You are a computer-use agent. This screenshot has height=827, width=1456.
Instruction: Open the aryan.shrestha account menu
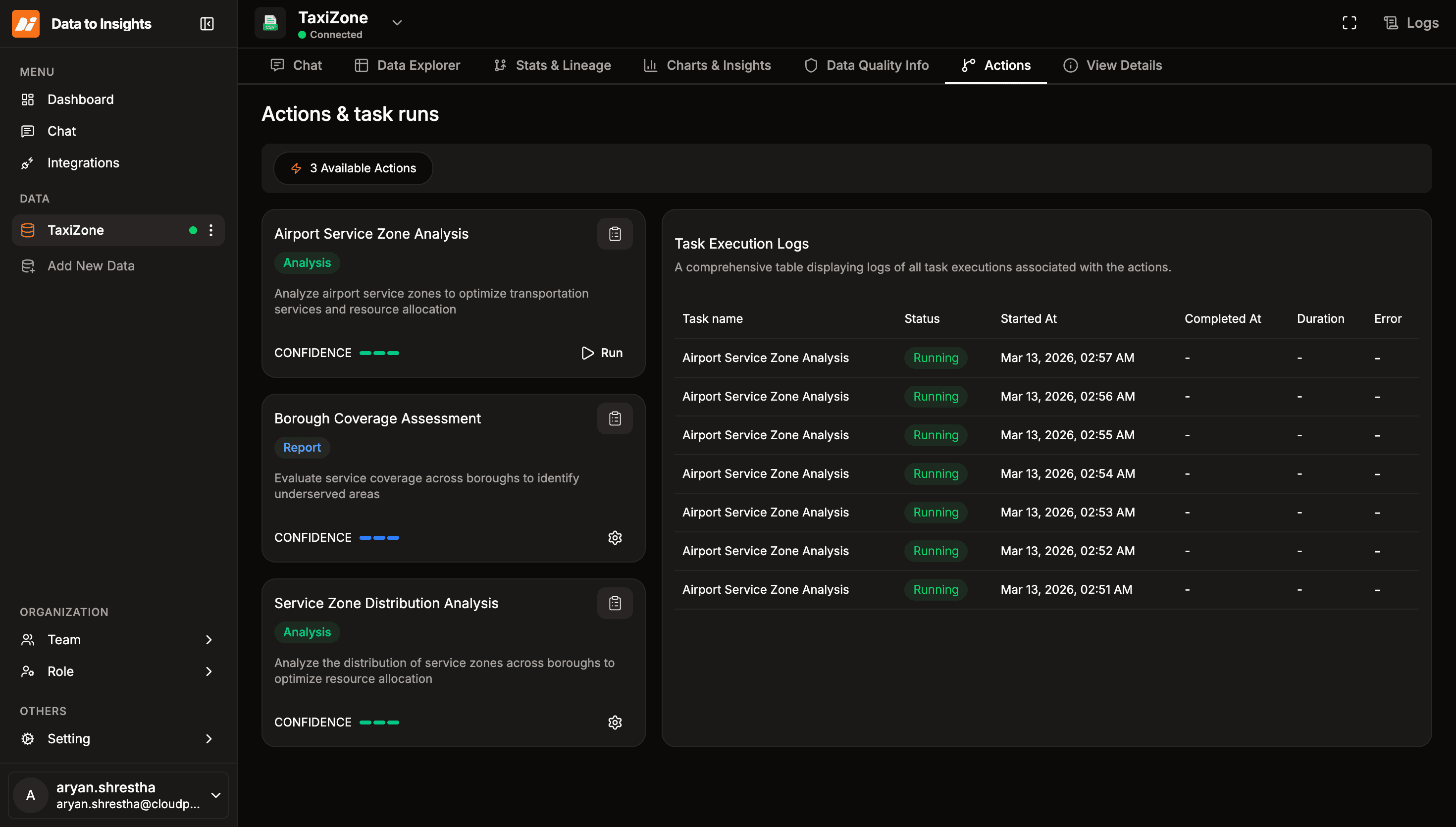click(x=118, y=795)
